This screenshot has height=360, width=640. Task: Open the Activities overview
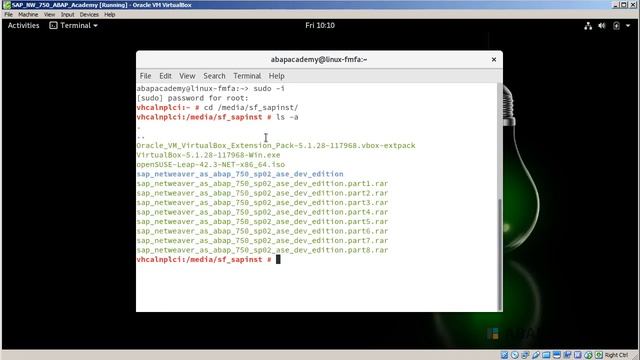(x=24, y=25)
